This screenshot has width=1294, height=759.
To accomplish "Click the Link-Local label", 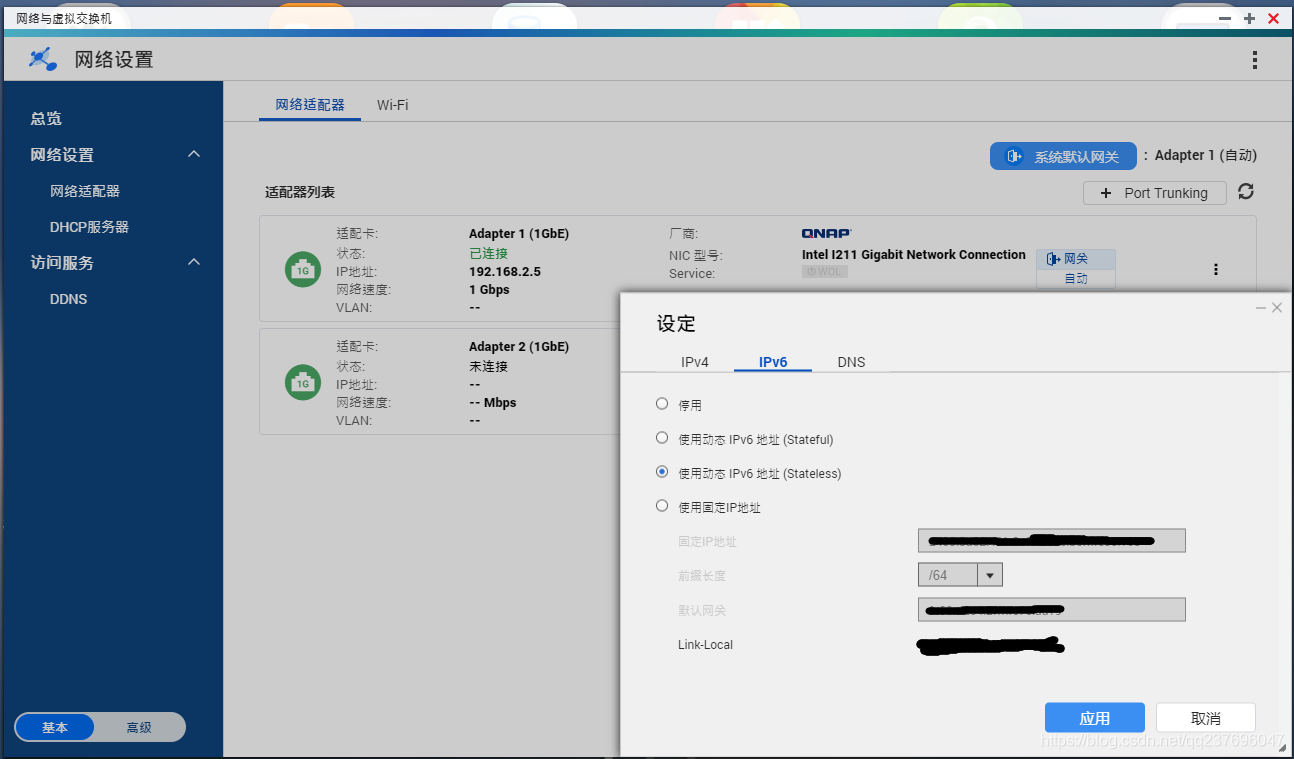I will tap(705, 645).
